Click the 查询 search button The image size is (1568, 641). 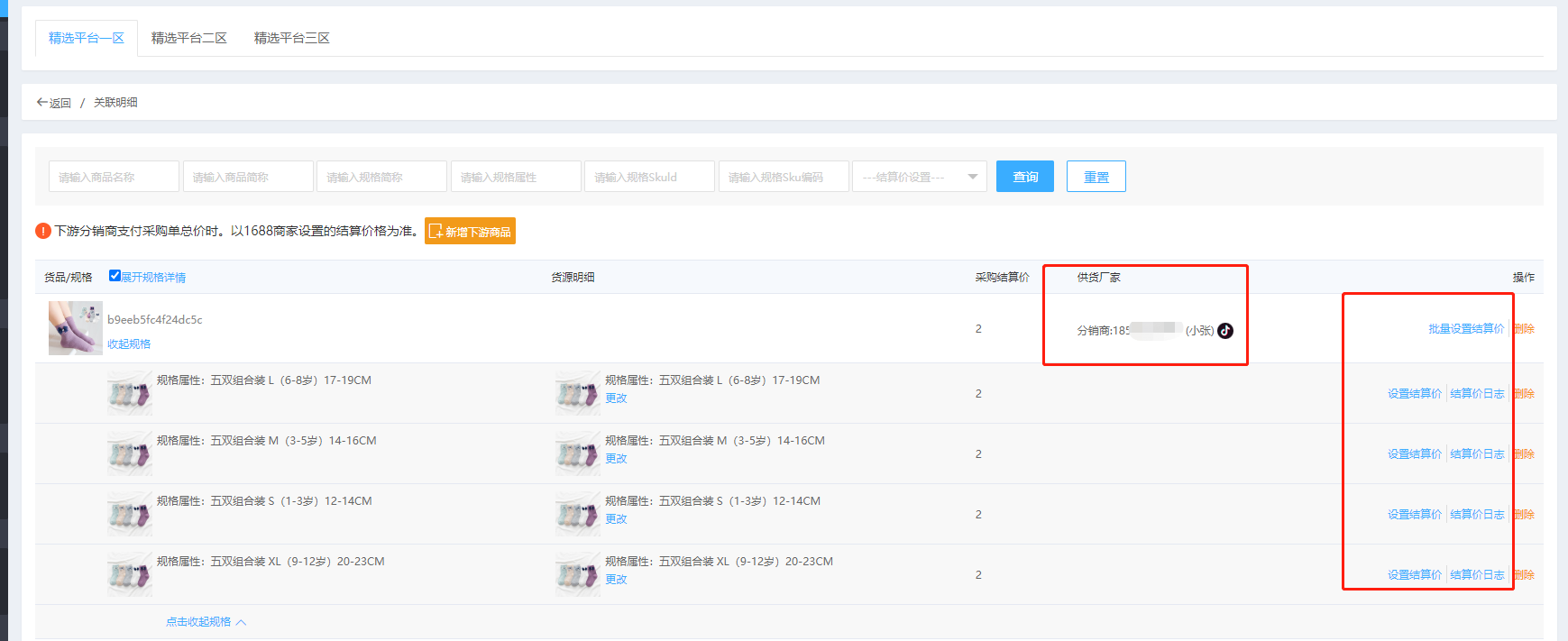(1024, 177)
